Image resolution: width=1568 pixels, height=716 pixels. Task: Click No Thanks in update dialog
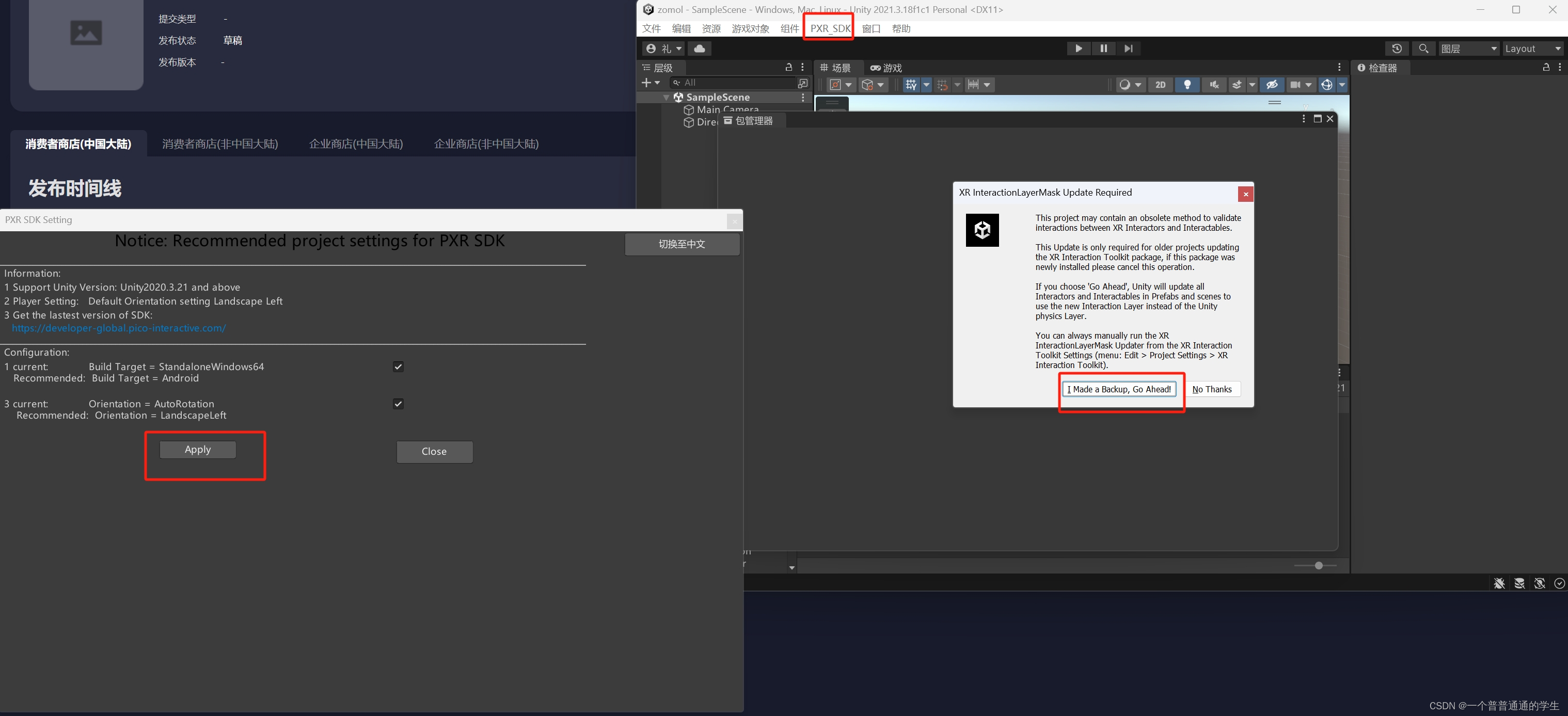[x=1212, y=389]
